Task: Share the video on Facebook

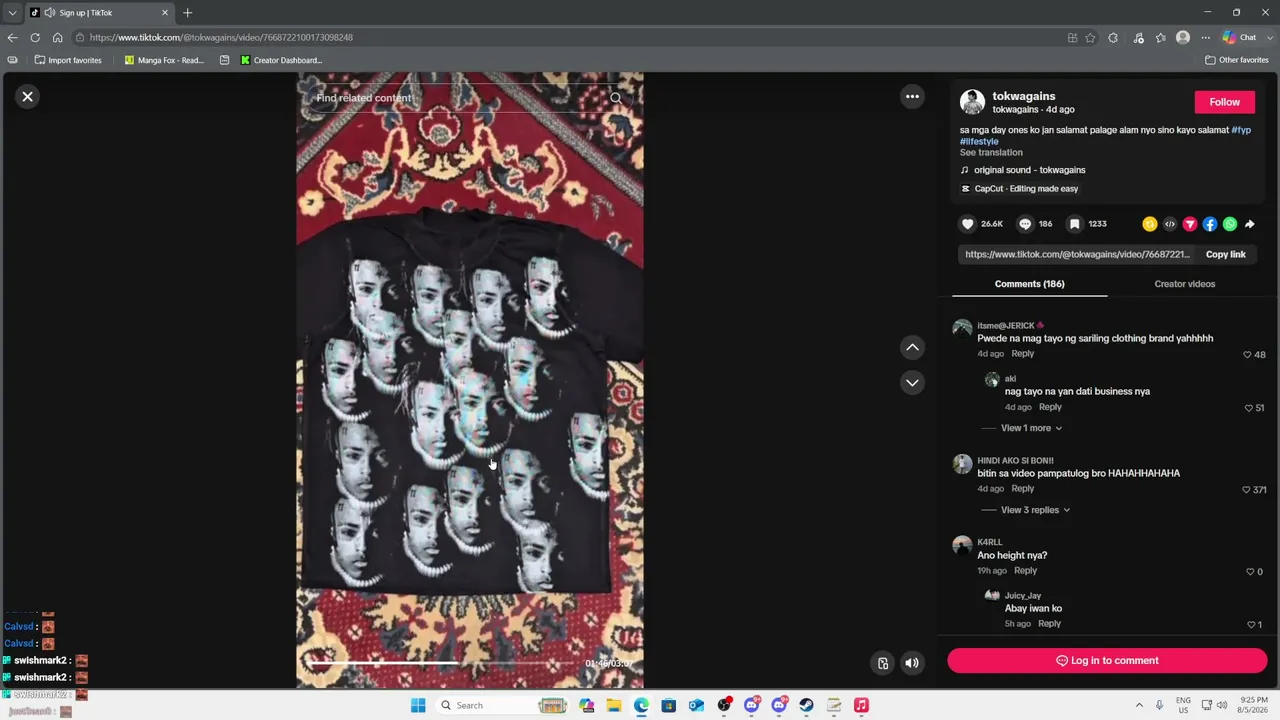Action: (1210, 224)
